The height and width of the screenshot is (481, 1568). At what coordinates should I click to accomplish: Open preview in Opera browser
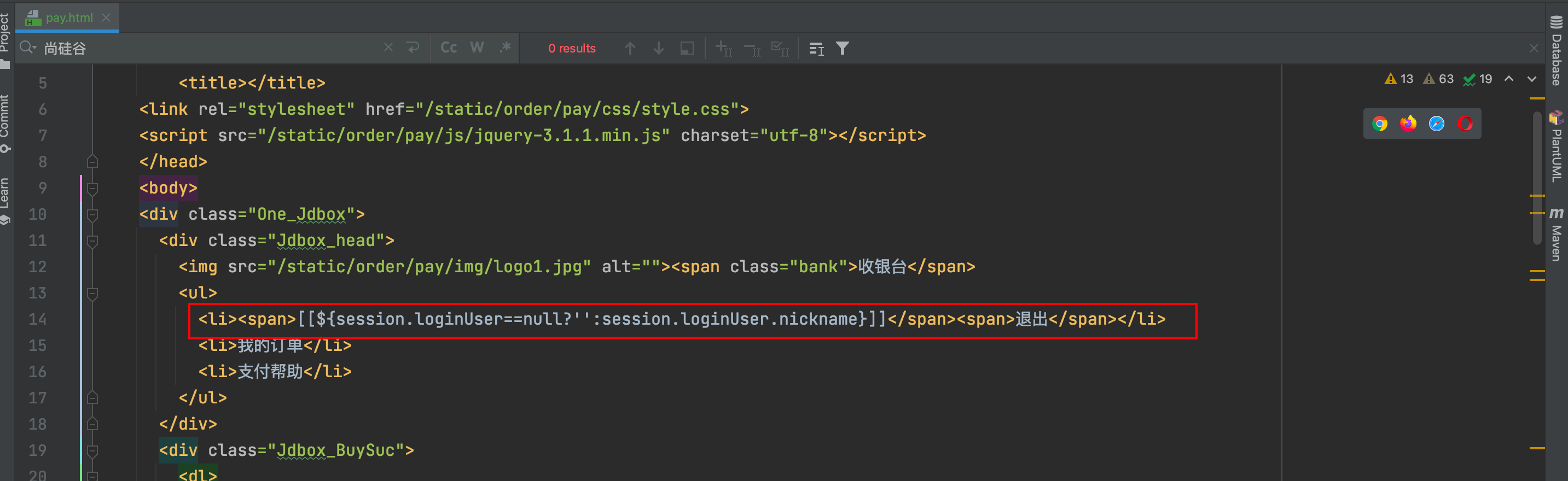point(1465,124)
